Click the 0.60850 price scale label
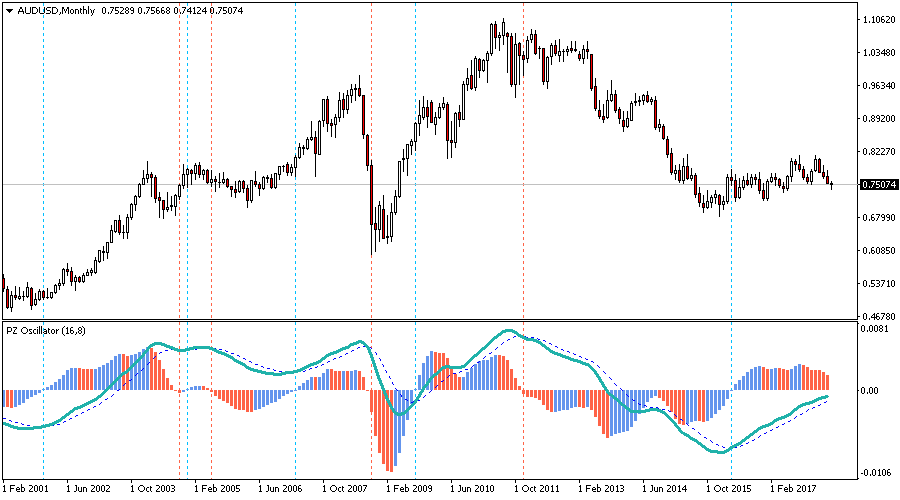900x500 pixels. point(878,251)
